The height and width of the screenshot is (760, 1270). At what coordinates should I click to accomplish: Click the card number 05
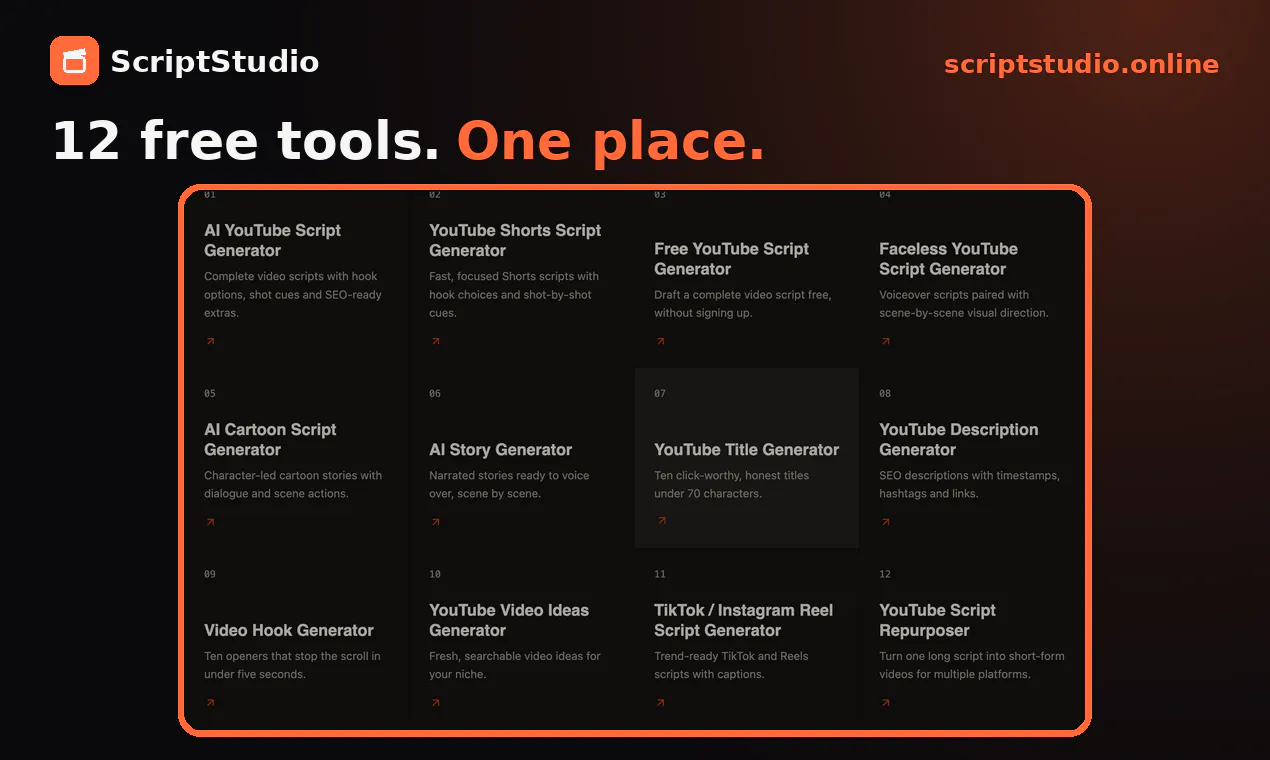tap(210, 394)
